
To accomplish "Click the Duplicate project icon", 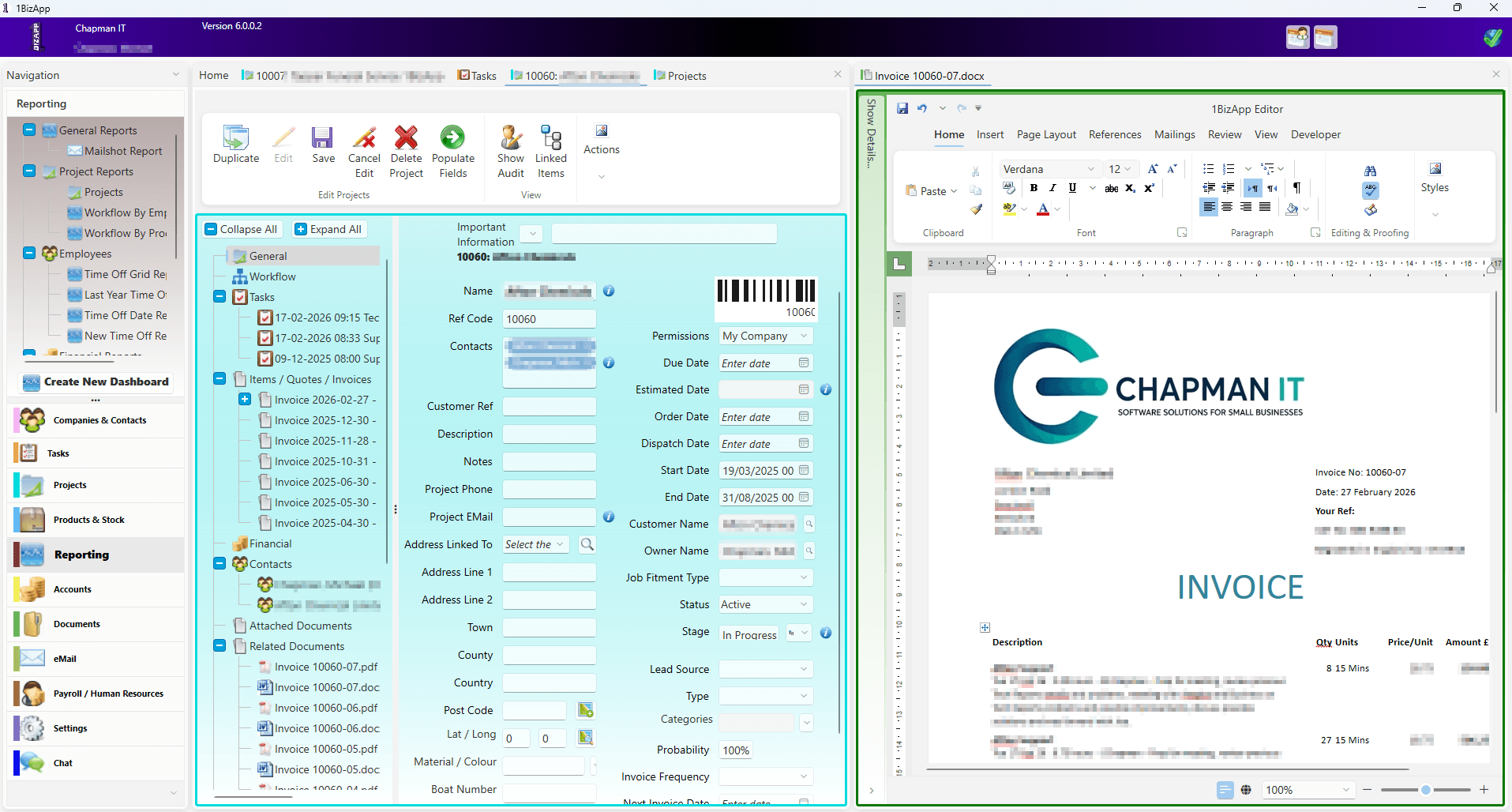I will click(x=235, y=137).
